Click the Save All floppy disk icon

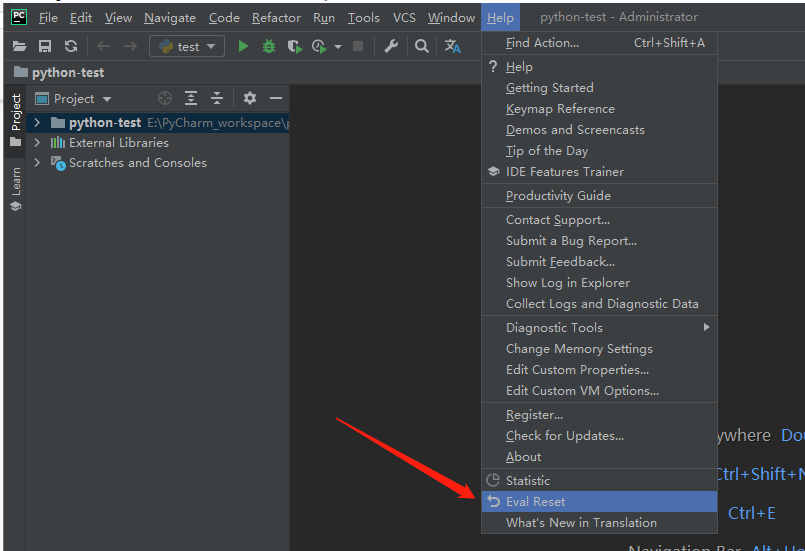(x=45, y=46)
